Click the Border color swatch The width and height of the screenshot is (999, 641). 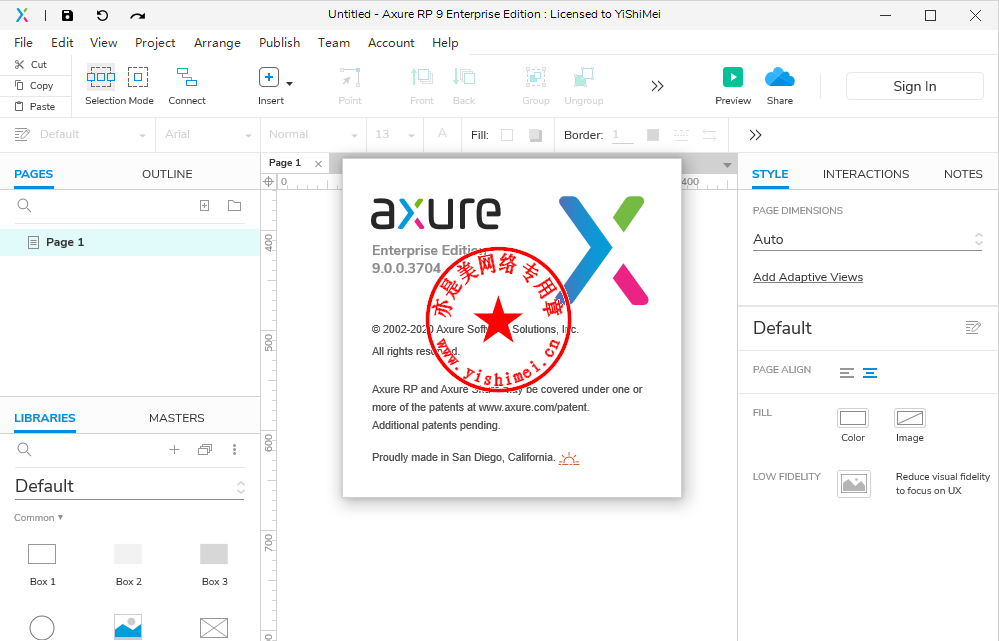tap(653, 135)
